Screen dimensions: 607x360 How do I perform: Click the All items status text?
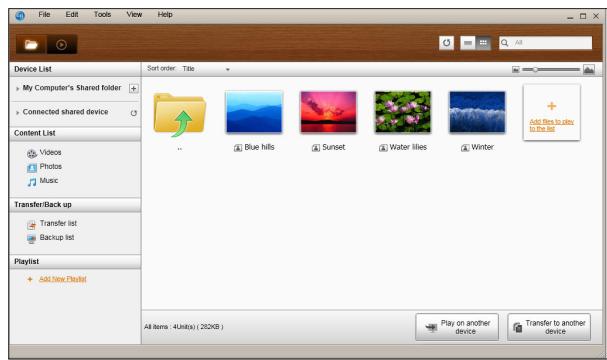click(x=183, y=327)
